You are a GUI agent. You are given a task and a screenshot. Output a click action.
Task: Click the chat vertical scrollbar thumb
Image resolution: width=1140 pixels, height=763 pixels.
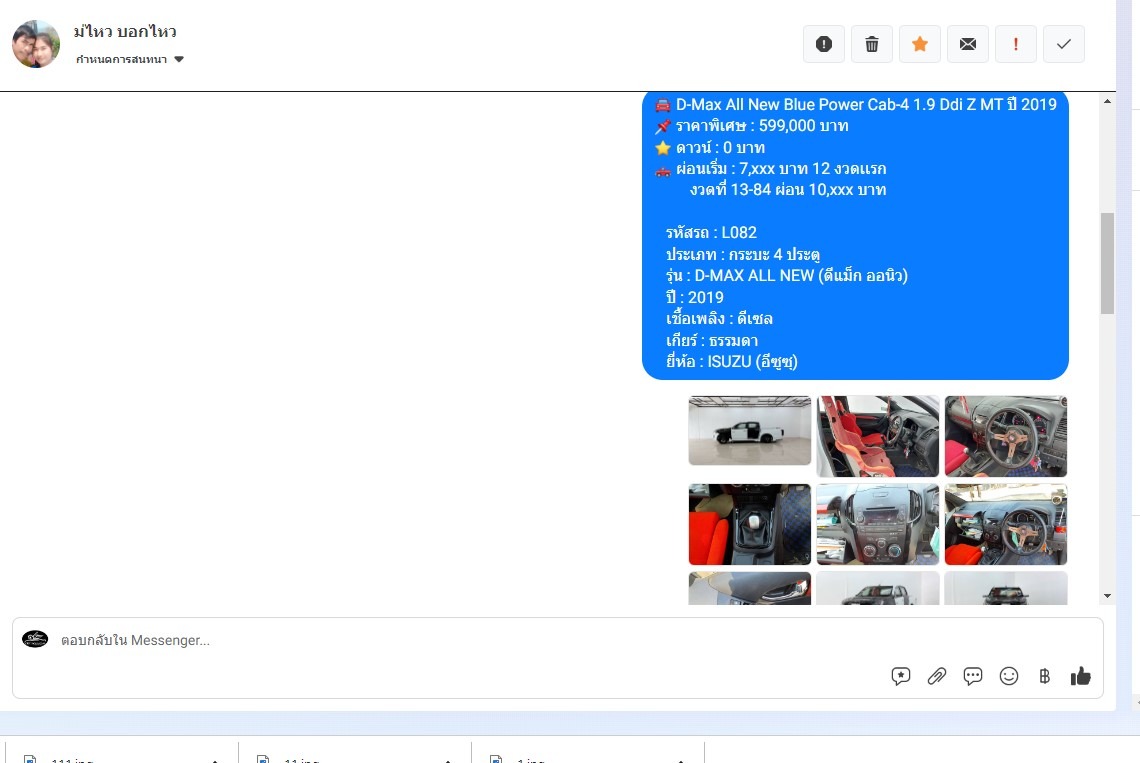pos(1107,263)
